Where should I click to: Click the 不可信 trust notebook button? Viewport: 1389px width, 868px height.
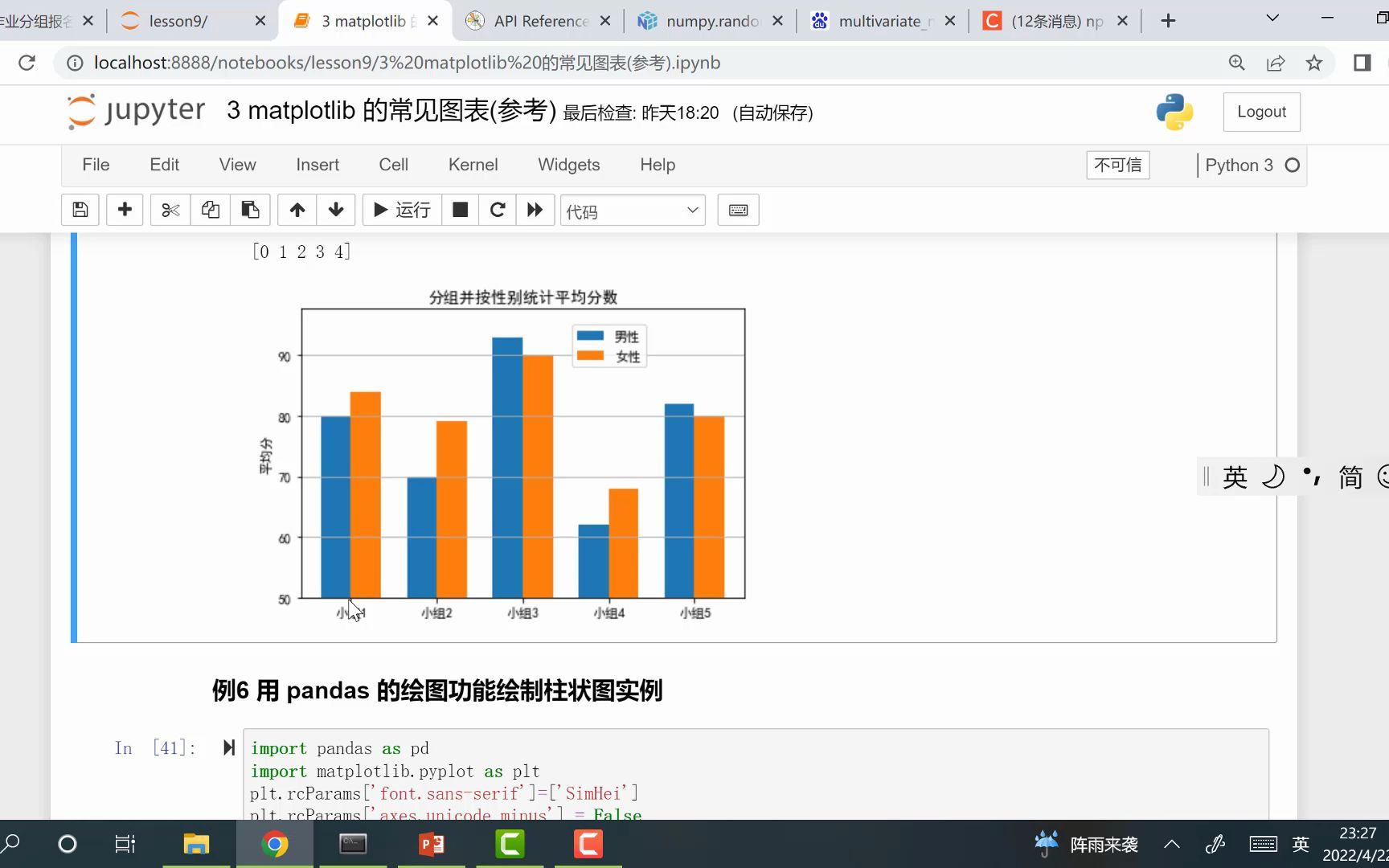click(1118, 165)
